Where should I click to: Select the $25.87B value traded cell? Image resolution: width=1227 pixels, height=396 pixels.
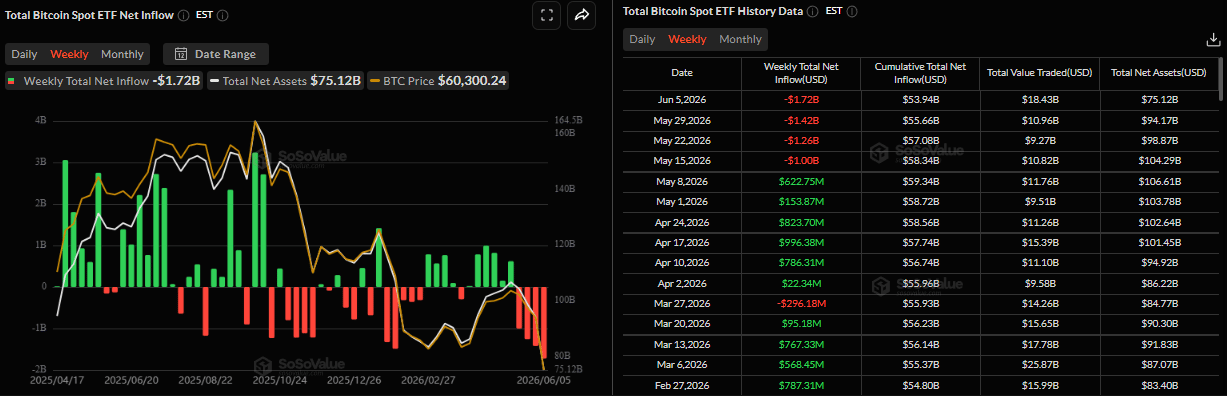click(x=1039, y=365)
